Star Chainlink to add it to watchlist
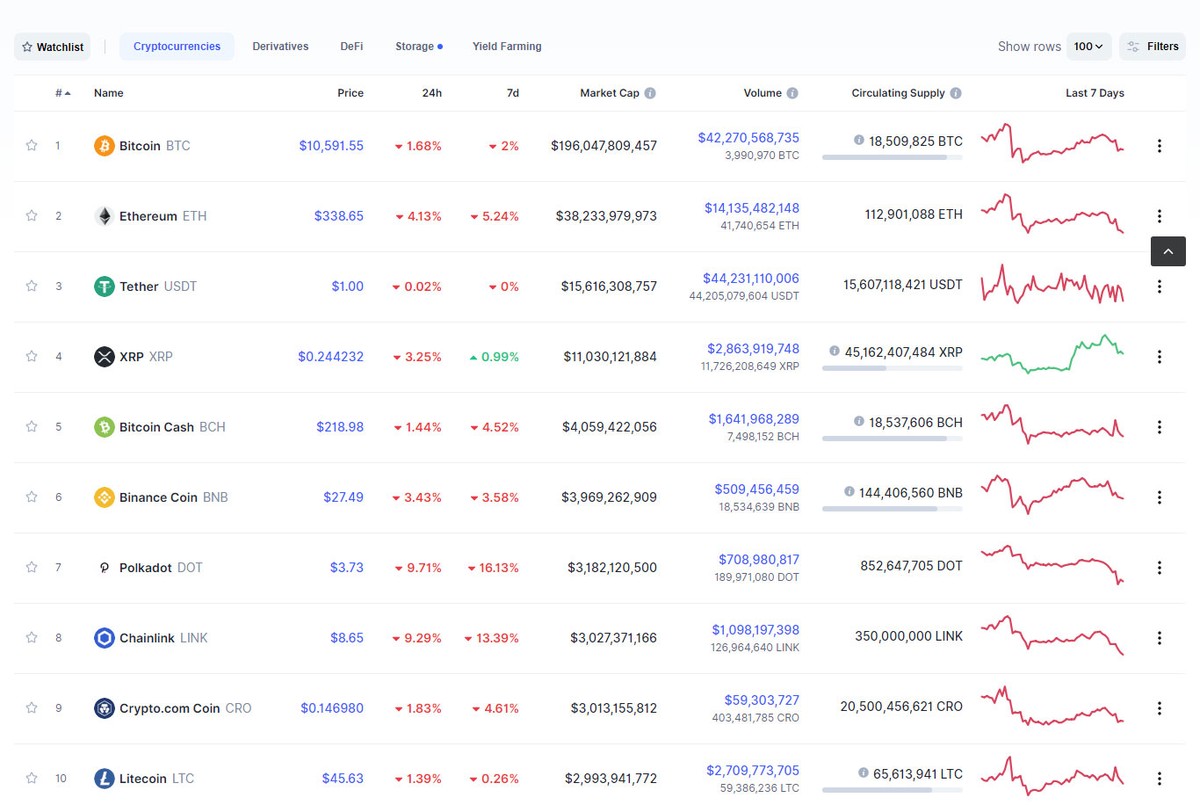Screen dimensions: 1200x805 point(31,637)
